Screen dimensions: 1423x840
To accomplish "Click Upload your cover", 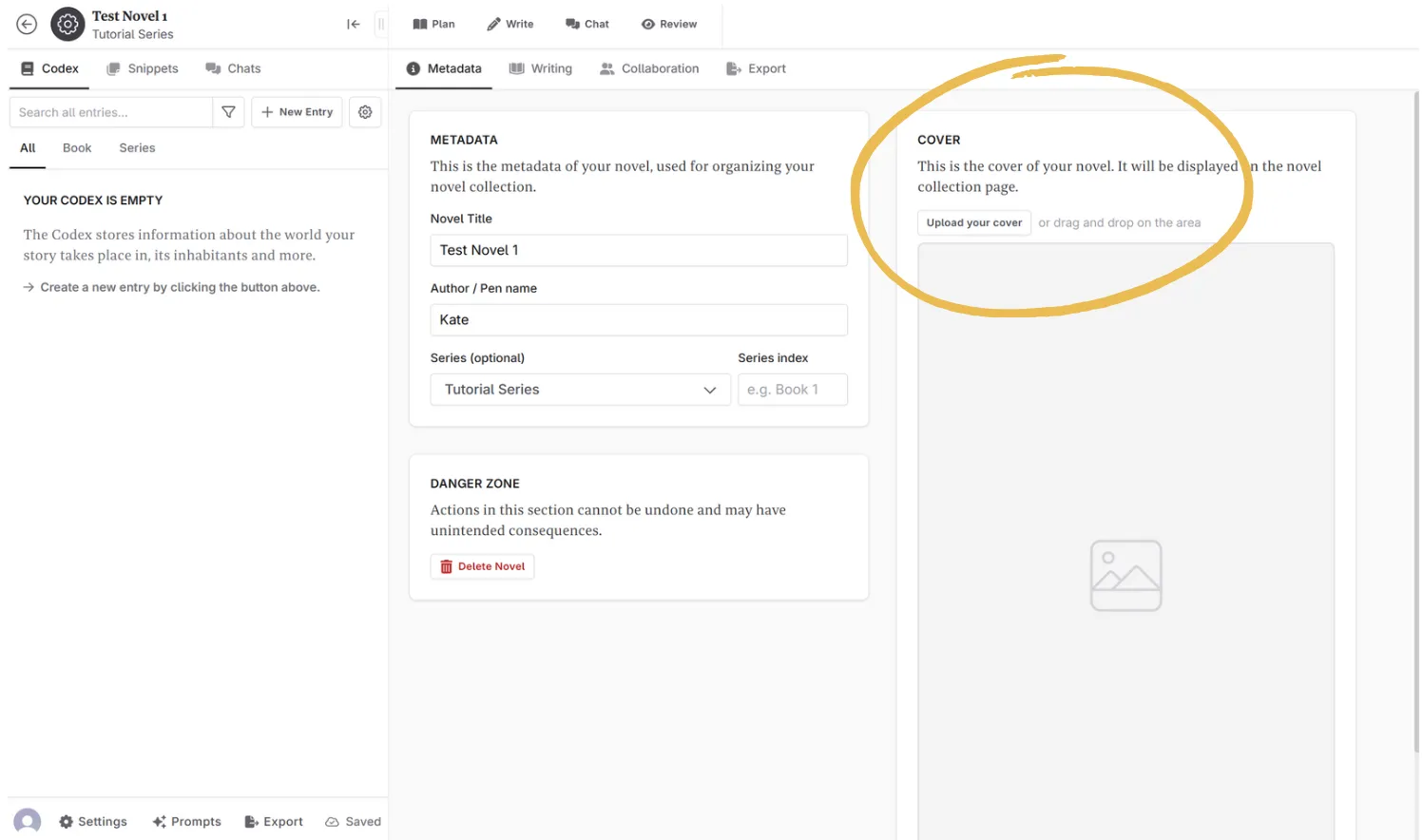I will click(x=973, y=222).
